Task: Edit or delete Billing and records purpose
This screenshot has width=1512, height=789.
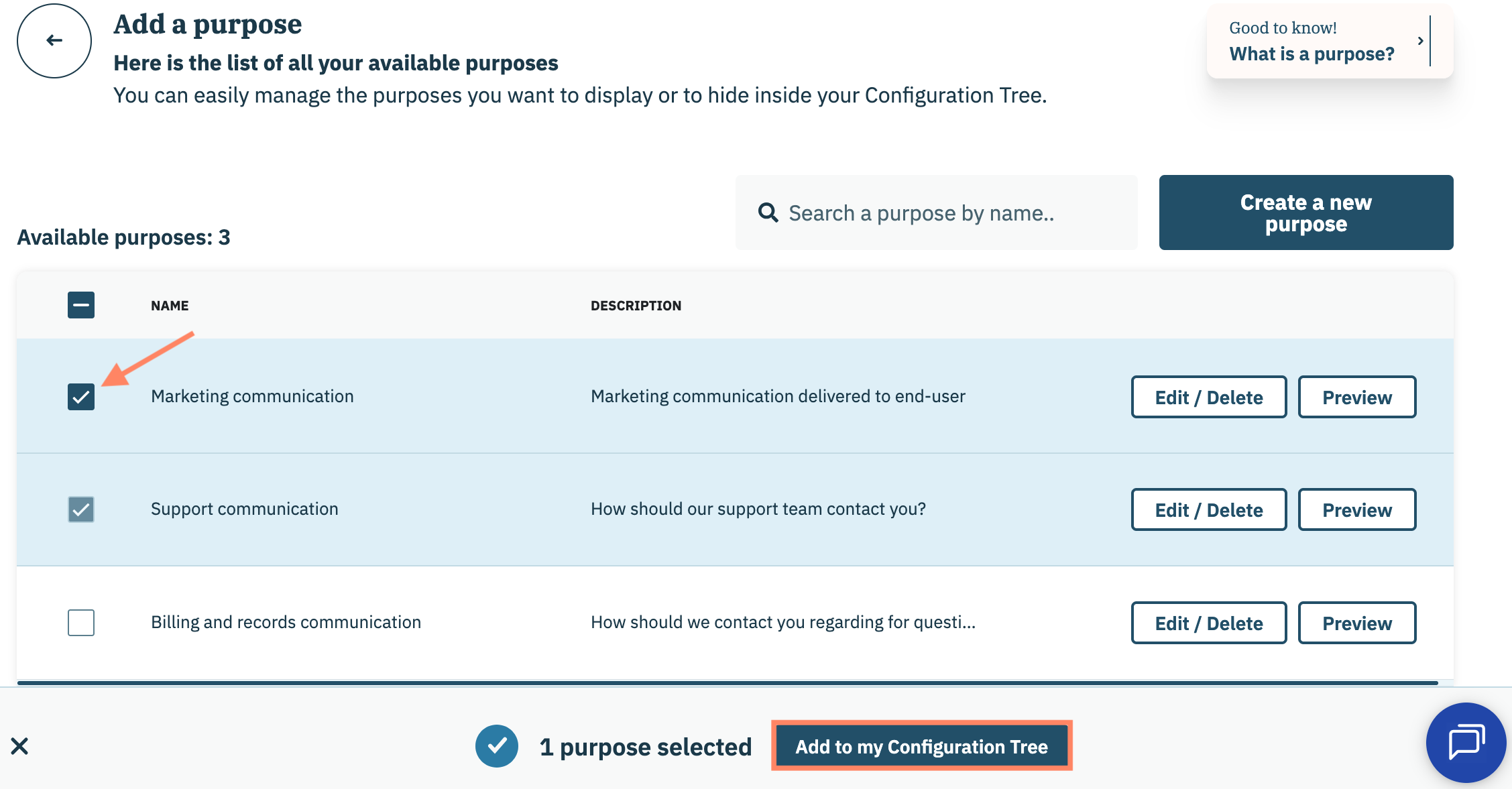Action: point(1208,623)
